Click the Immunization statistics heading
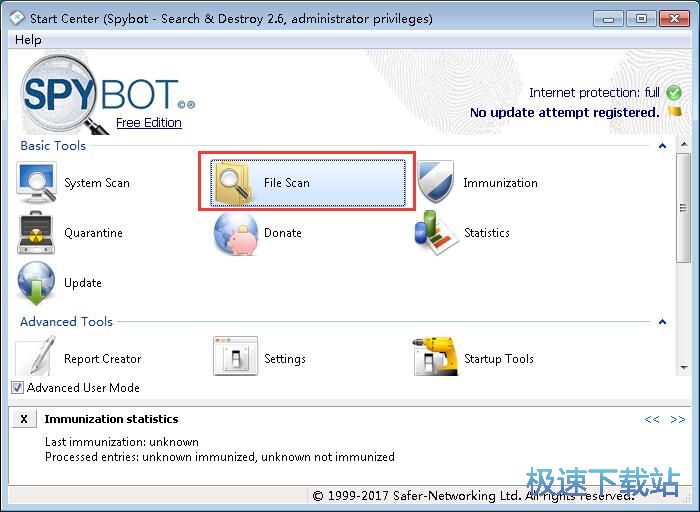 click(112, 419)
